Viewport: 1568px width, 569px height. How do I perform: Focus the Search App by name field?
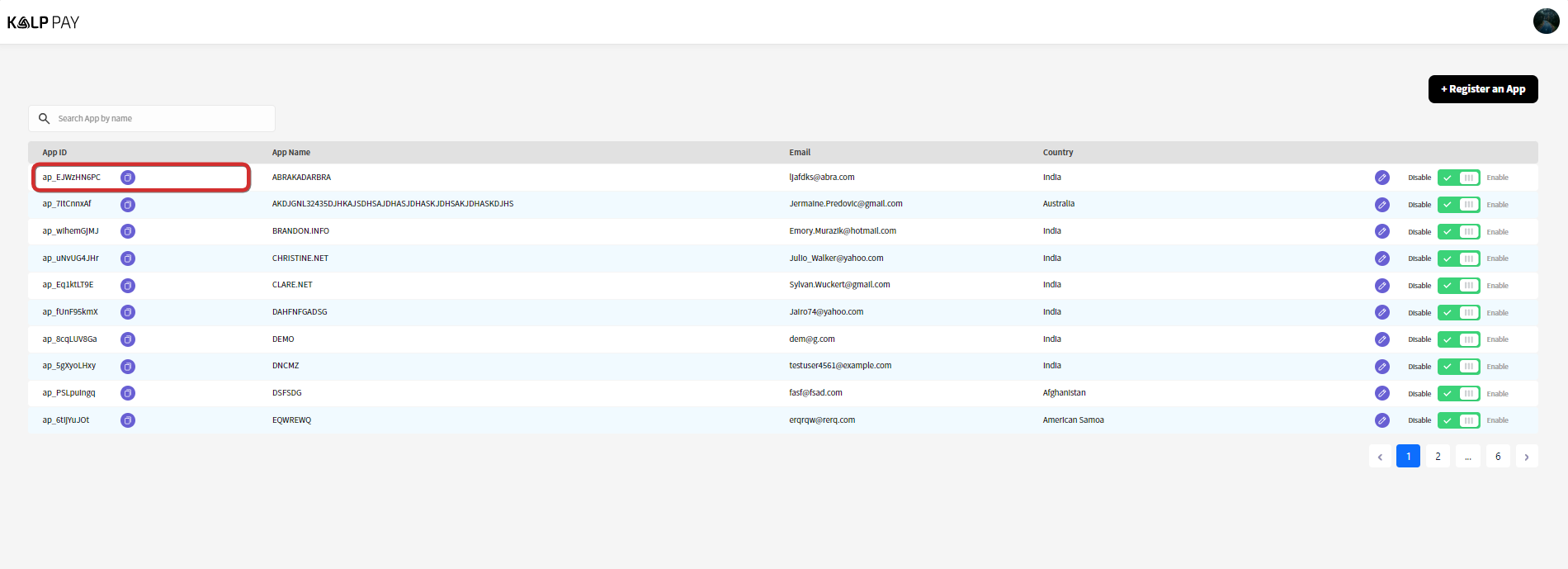tap(161, 119)
